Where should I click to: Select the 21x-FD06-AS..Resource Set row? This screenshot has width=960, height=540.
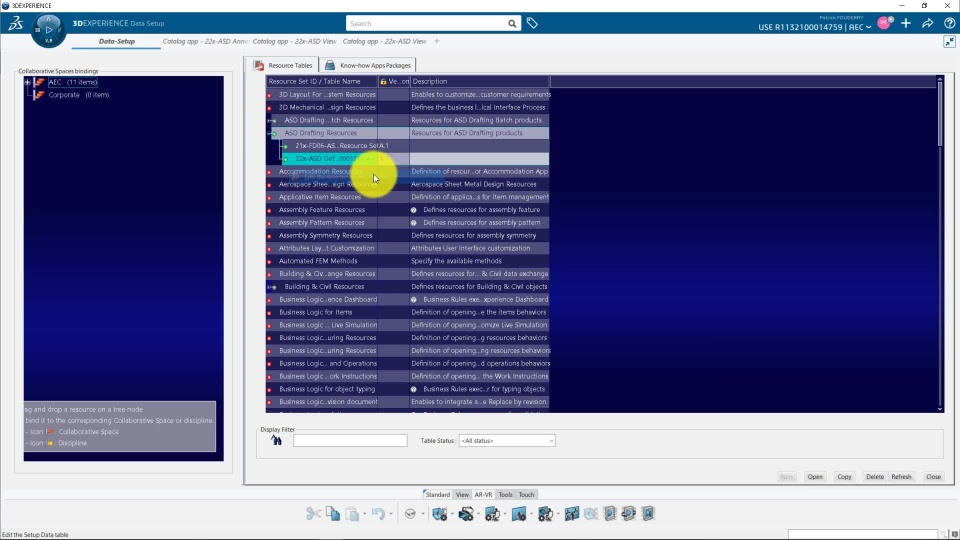coord(415,146)
